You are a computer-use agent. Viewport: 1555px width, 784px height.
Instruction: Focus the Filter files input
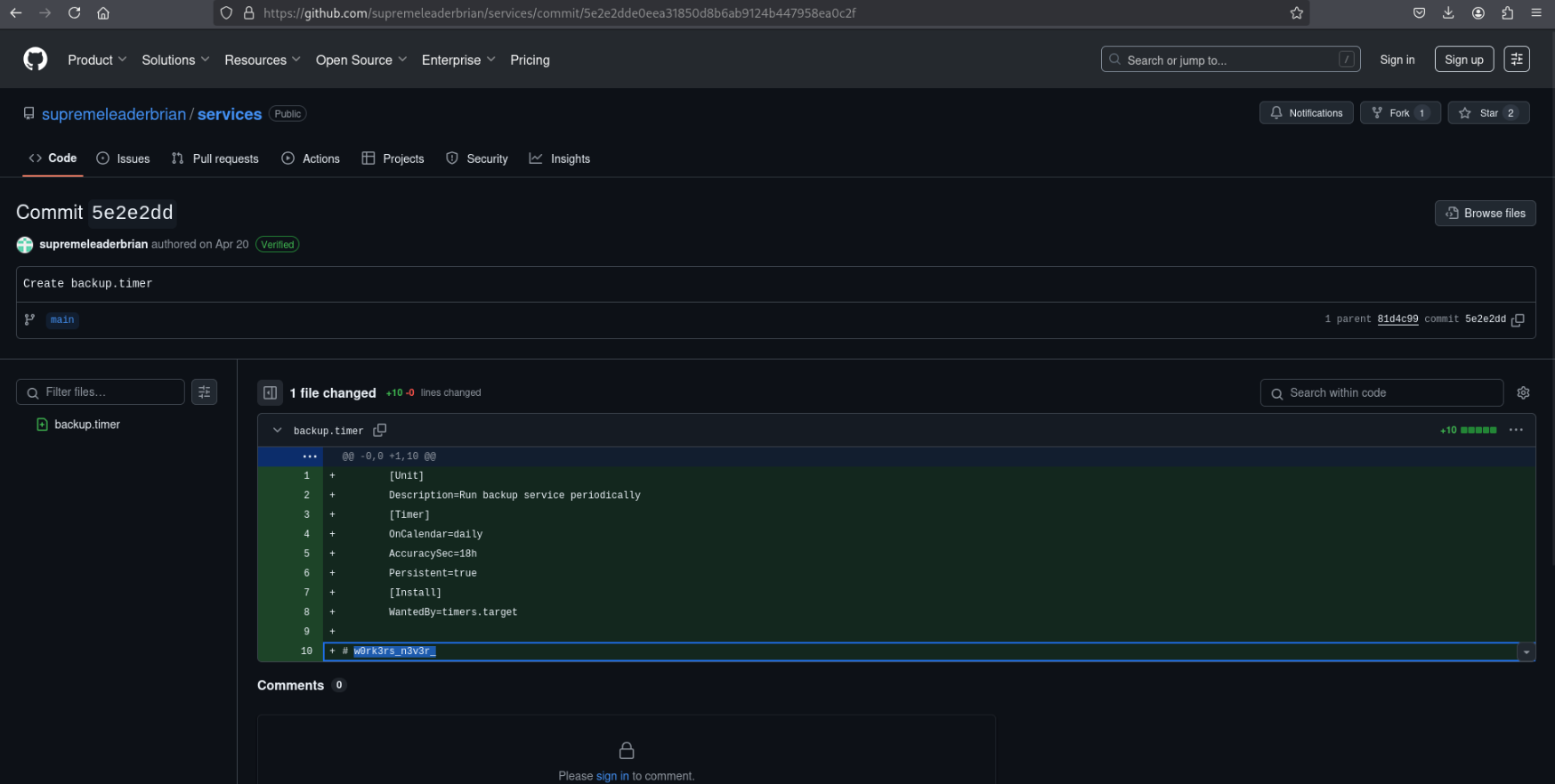[101, 392]
